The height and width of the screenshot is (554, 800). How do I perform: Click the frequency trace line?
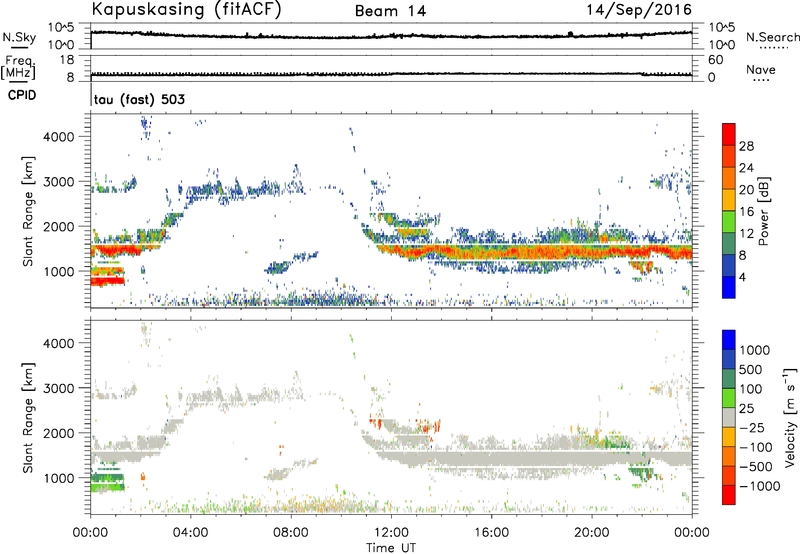(391, 74)
